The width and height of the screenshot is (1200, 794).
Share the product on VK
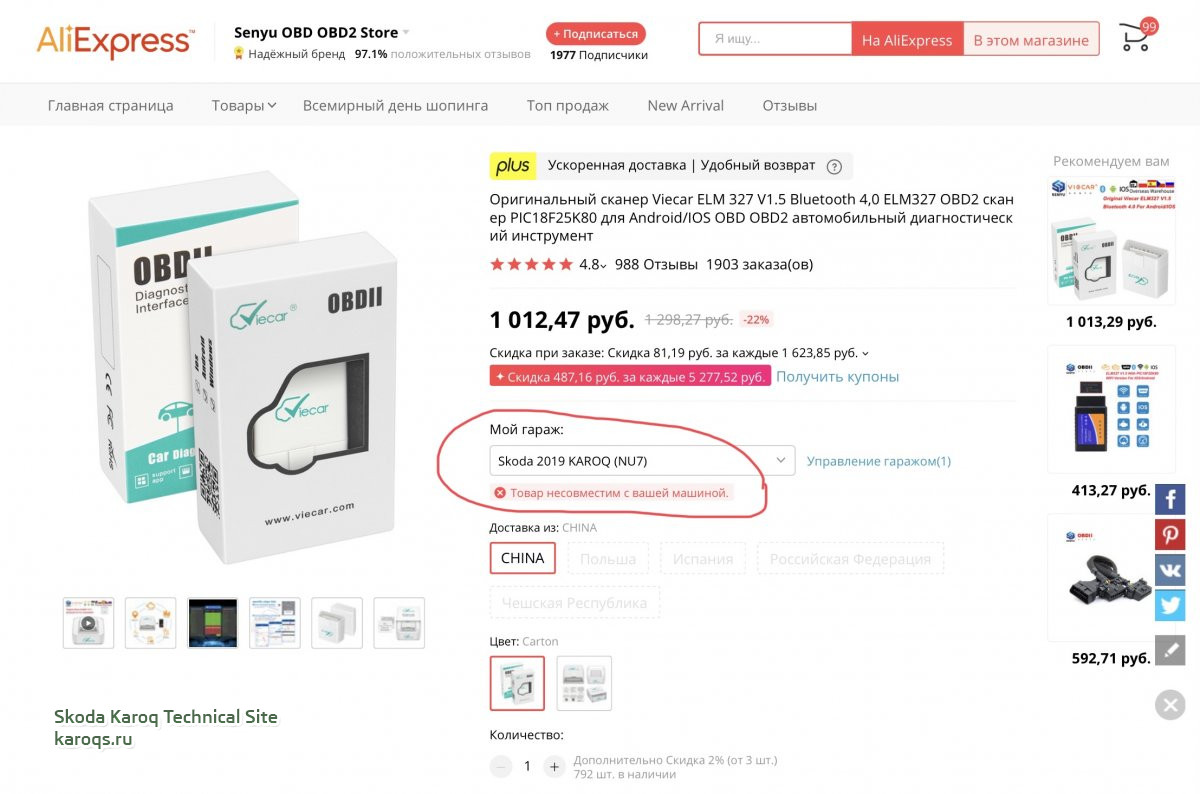(x=1170, y=570)
